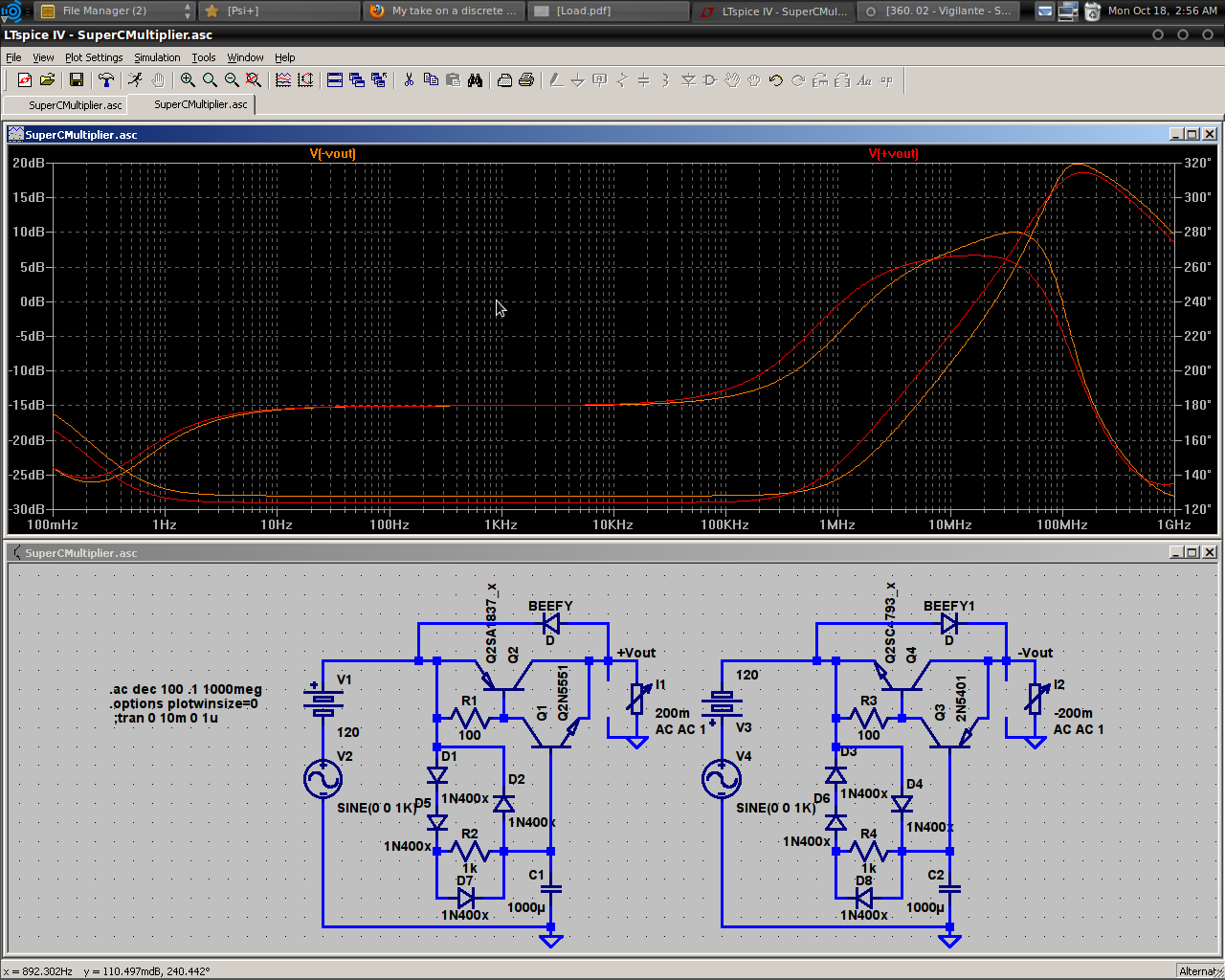
Task: Click the New Schematic toolbar icon
Action: point(25,80)
